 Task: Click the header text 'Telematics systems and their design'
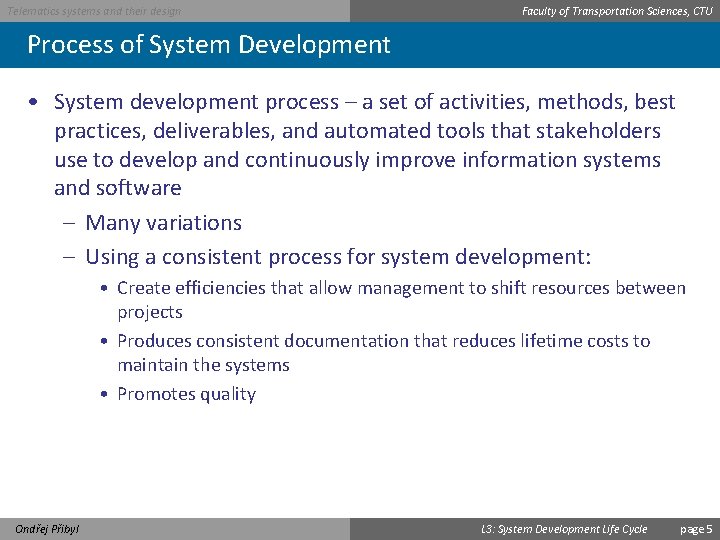pos(94,11)
